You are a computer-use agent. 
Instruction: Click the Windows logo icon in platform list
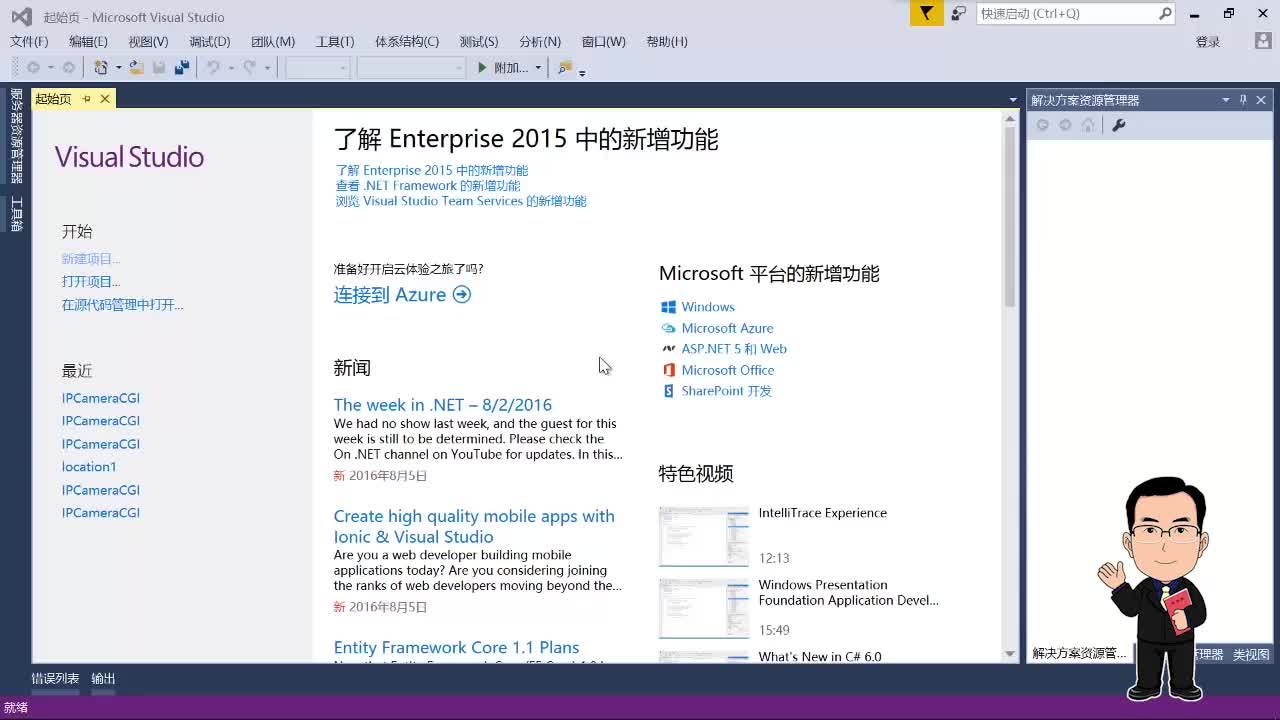click(668, 307)
